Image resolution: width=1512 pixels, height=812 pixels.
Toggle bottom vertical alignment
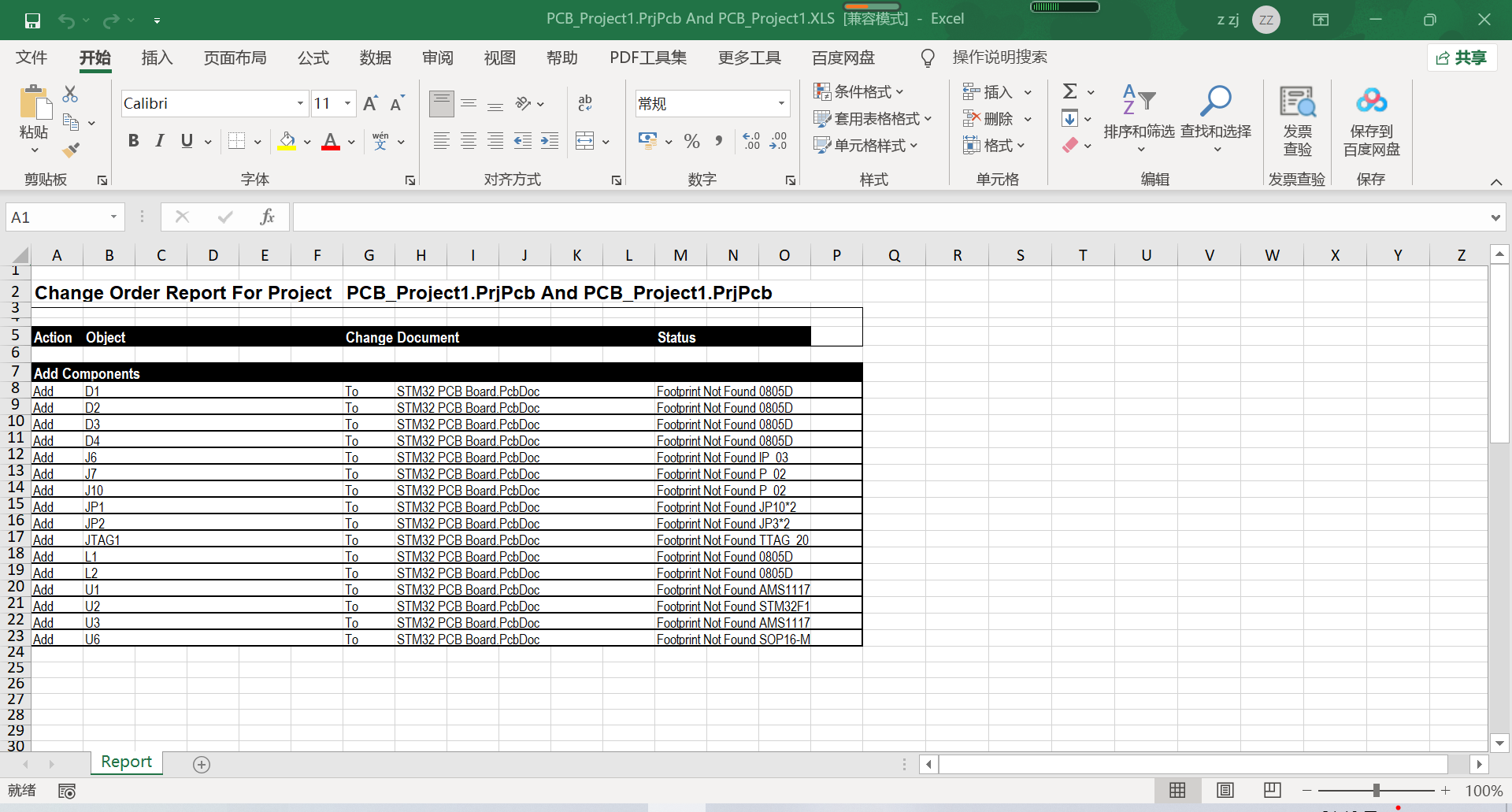click(x=495, y=103)
